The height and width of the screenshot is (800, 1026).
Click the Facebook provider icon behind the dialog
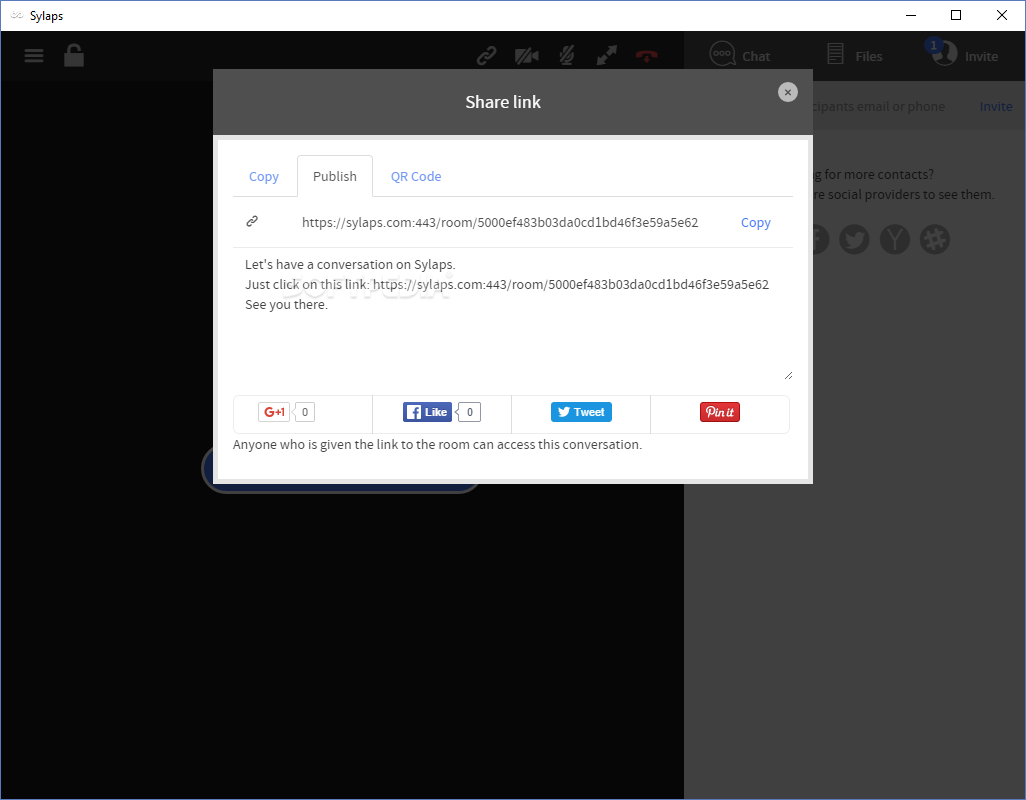[821, 239]
